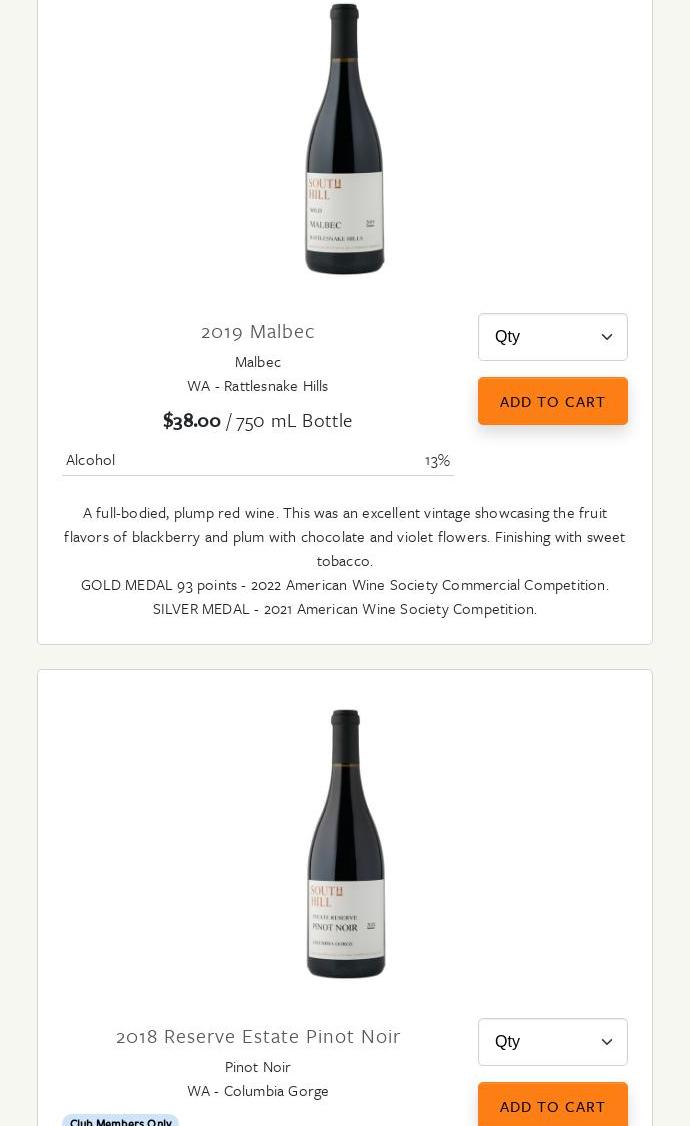The height and width of the screenshot is (1126, 690).
Task: Click the Club Members Only badge
Action: coord(120,1122)
